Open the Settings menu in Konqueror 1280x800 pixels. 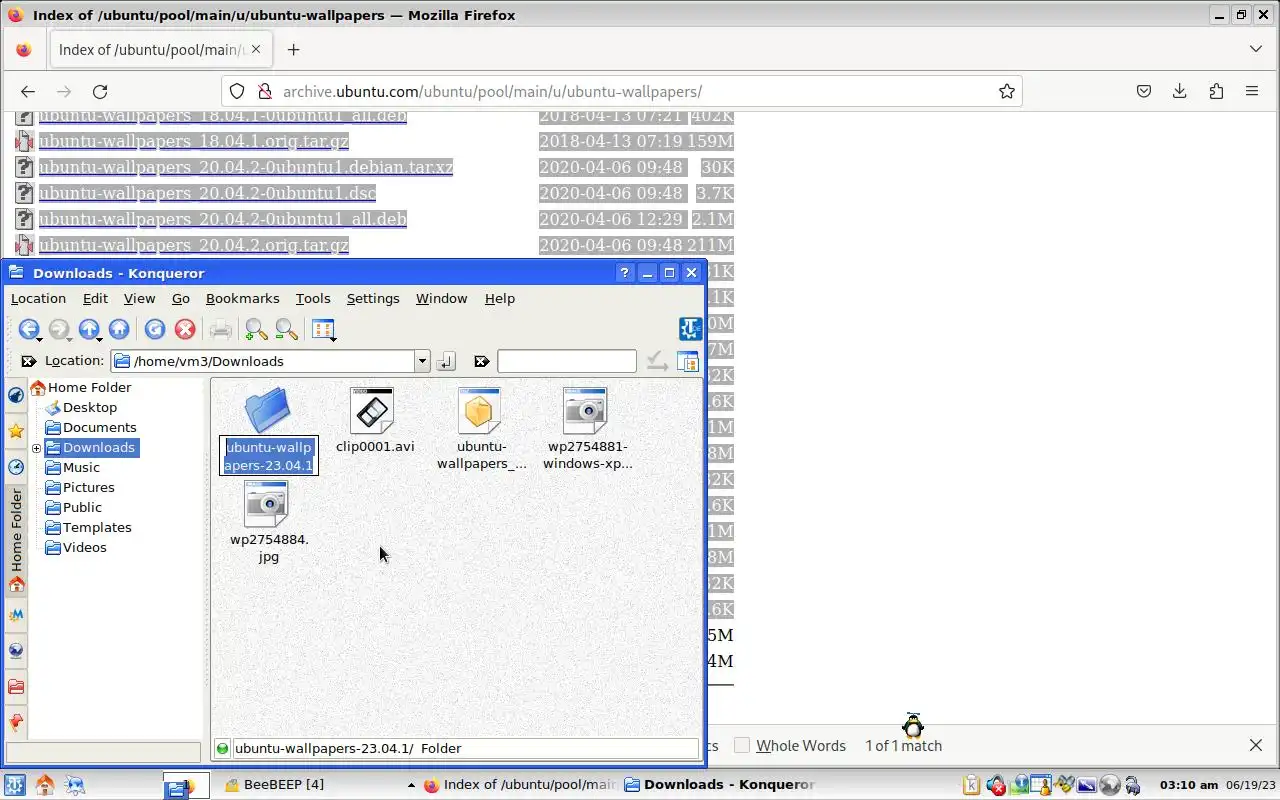(373, 298)
